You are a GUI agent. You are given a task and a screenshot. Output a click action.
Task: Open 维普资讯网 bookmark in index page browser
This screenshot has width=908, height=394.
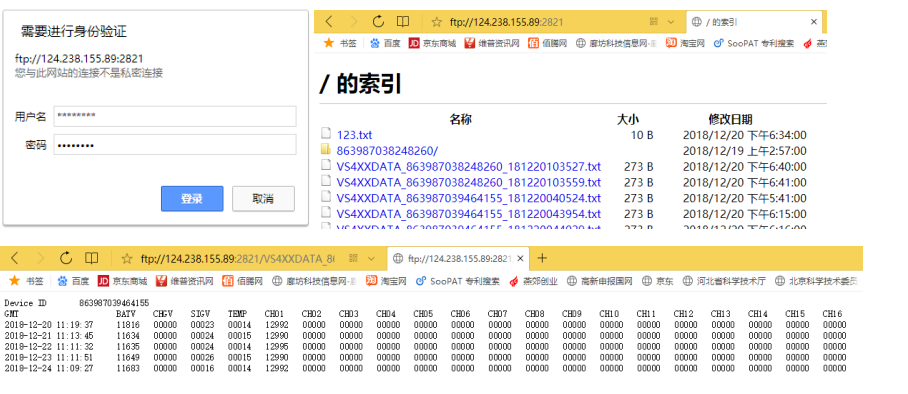(x=492, y=43)
